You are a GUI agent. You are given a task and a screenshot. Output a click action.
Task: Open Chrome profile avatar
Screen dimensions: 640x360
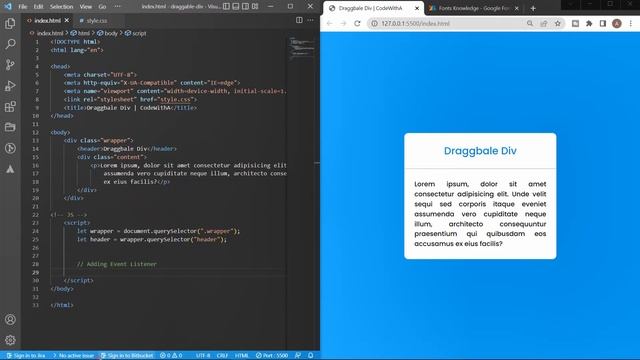click(617, 24)
